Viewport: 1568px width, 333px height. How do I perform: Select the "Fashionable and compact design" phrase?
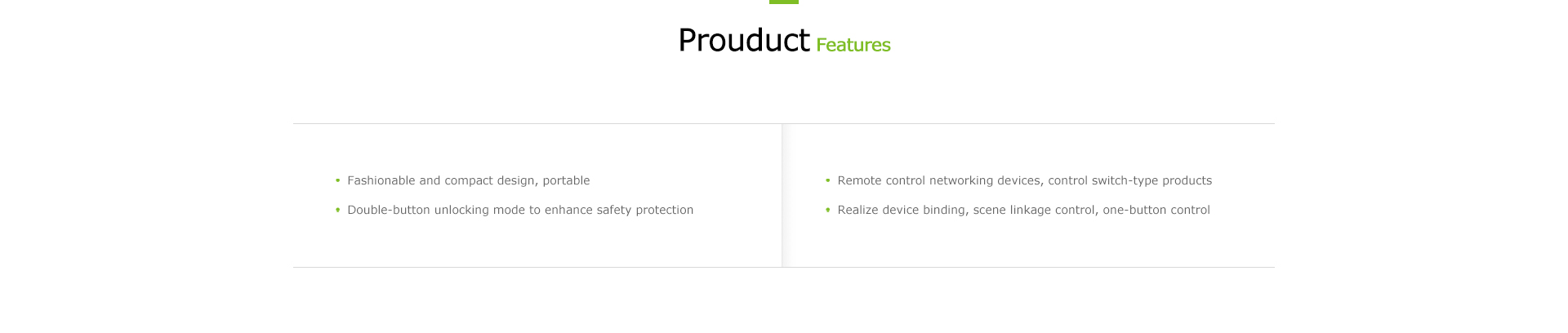[441, 180]
